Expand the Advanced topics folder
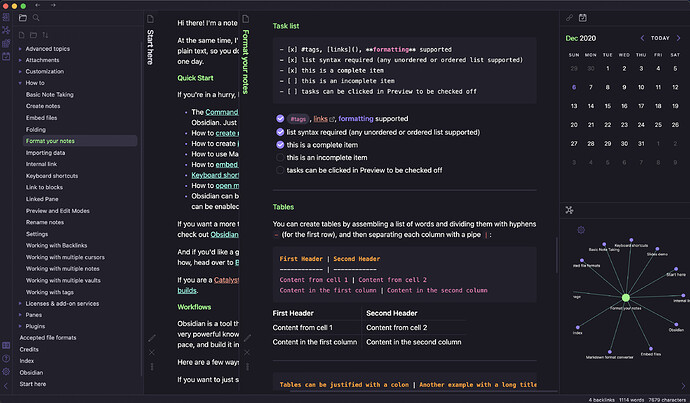The image size is (690, 403). (20, 49)
